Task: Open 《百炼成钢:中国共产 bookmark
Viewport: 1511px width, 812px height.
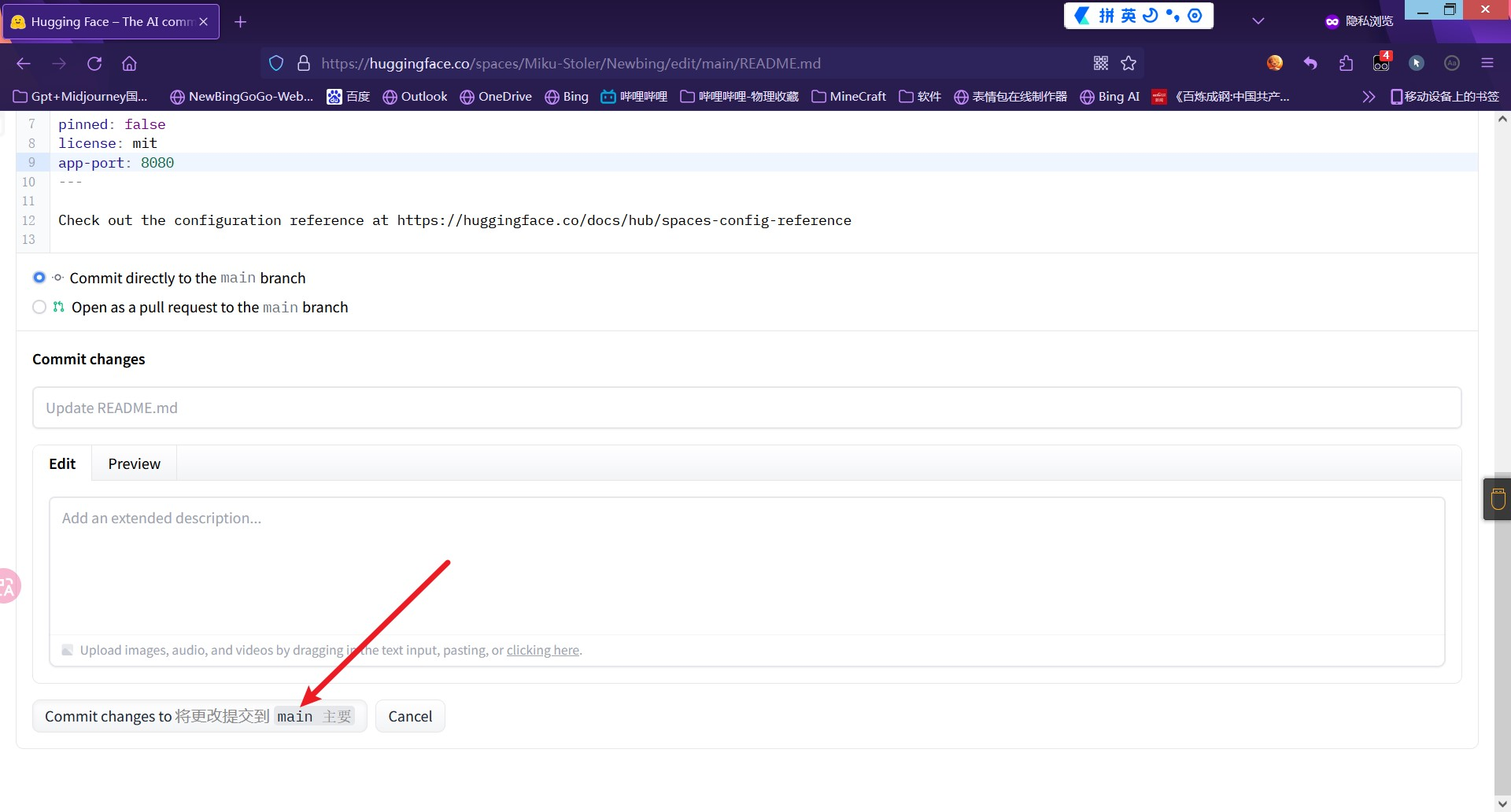Action: [1221, 97]
